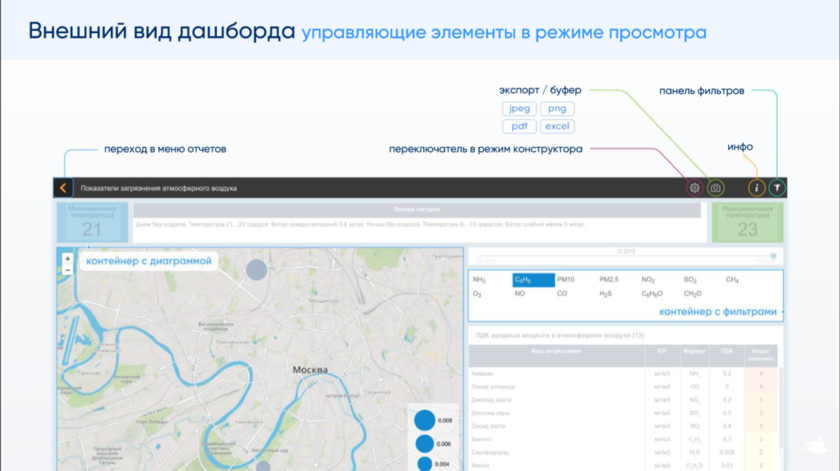Click the 'Вид загрязнения' column header
Viewport: 840px width, 471px height.
click(x=556, y=355)
